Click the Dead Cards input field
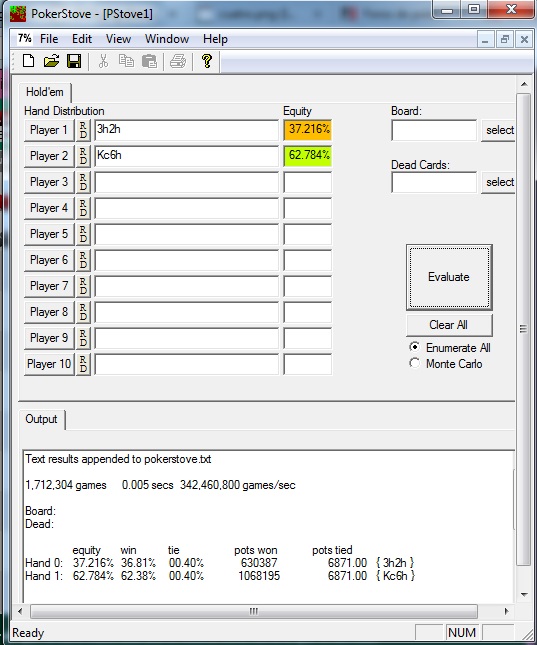The image size is (537, 645). click(x=434, y=182)
